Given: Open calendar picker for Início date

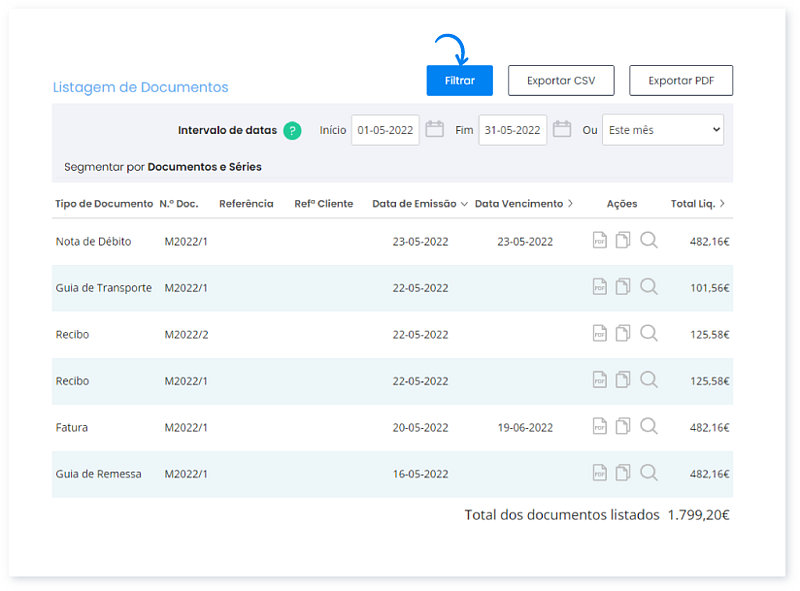Looking at the screenshot, I should click(x=434, y=129).
